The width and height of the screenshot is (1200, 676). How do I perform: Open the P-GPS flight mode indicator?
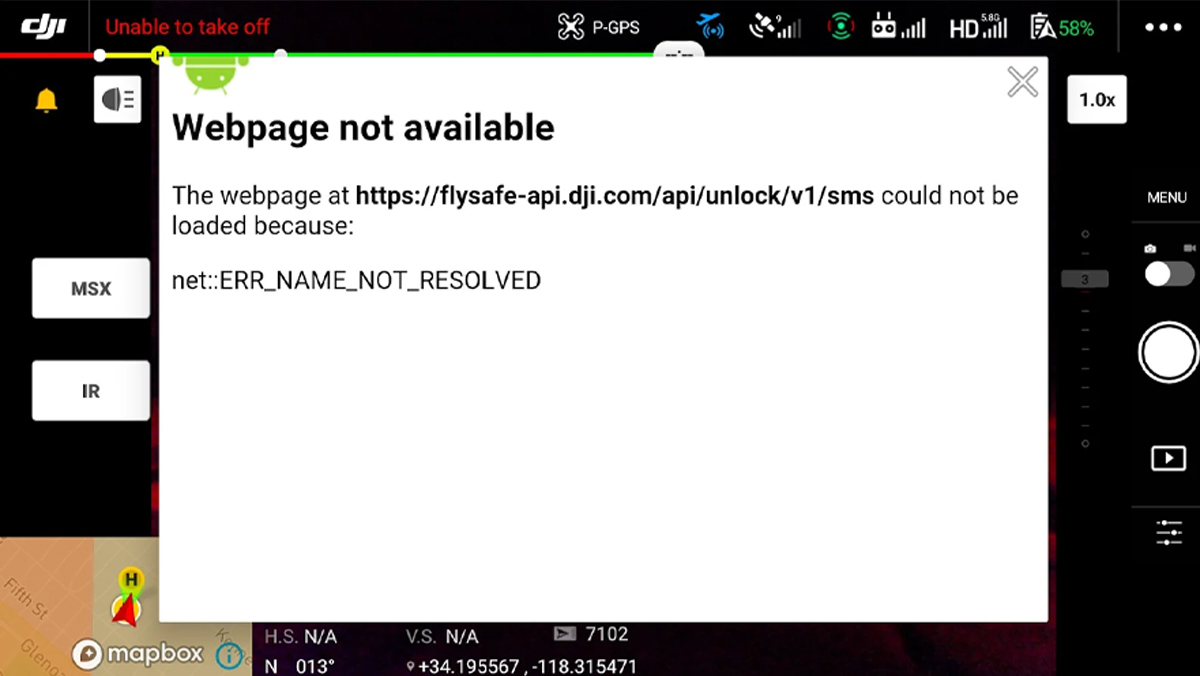(x=598, y=27)
